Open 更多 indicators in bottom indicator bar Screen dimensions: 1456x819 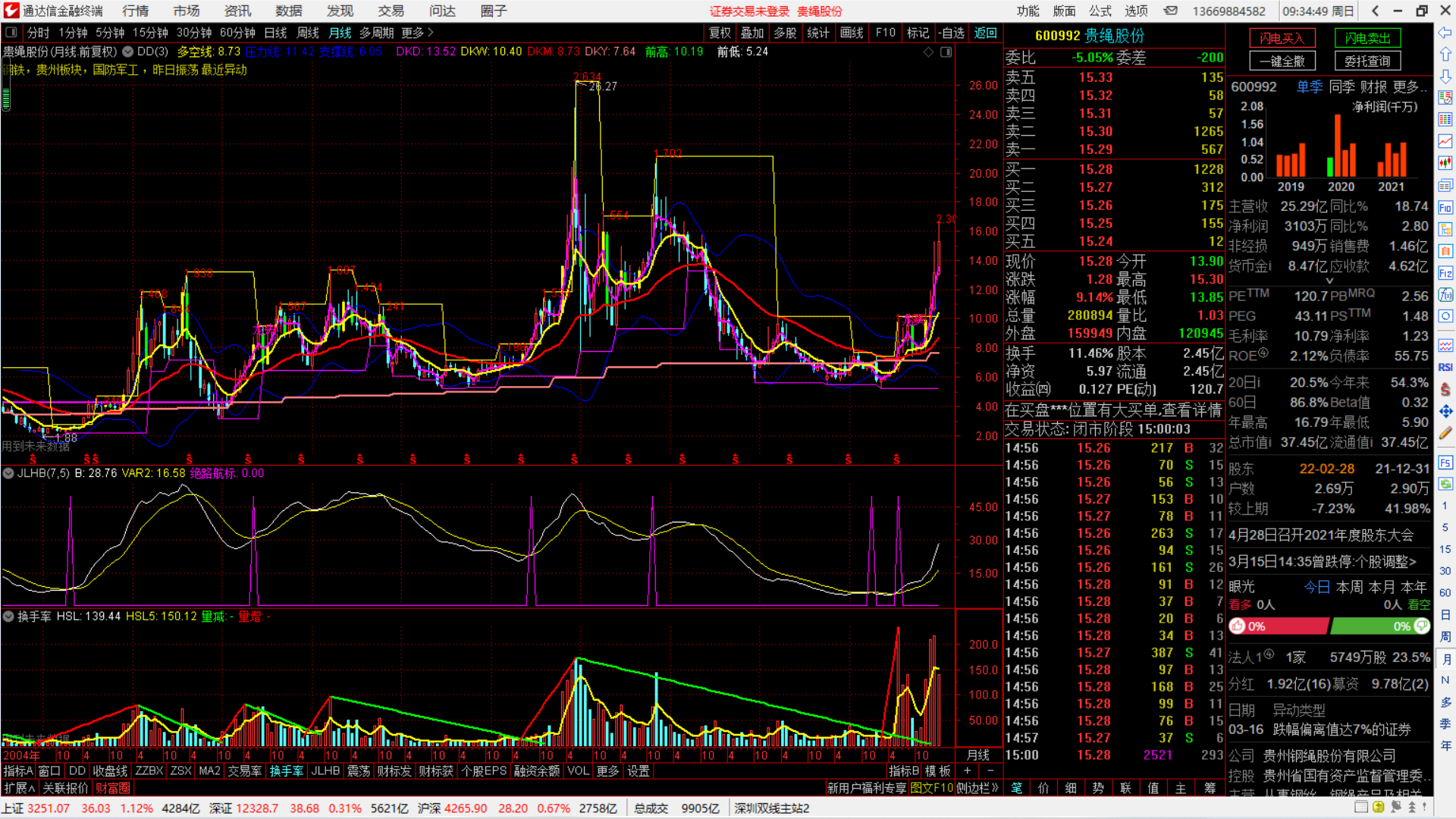[607, 771]
